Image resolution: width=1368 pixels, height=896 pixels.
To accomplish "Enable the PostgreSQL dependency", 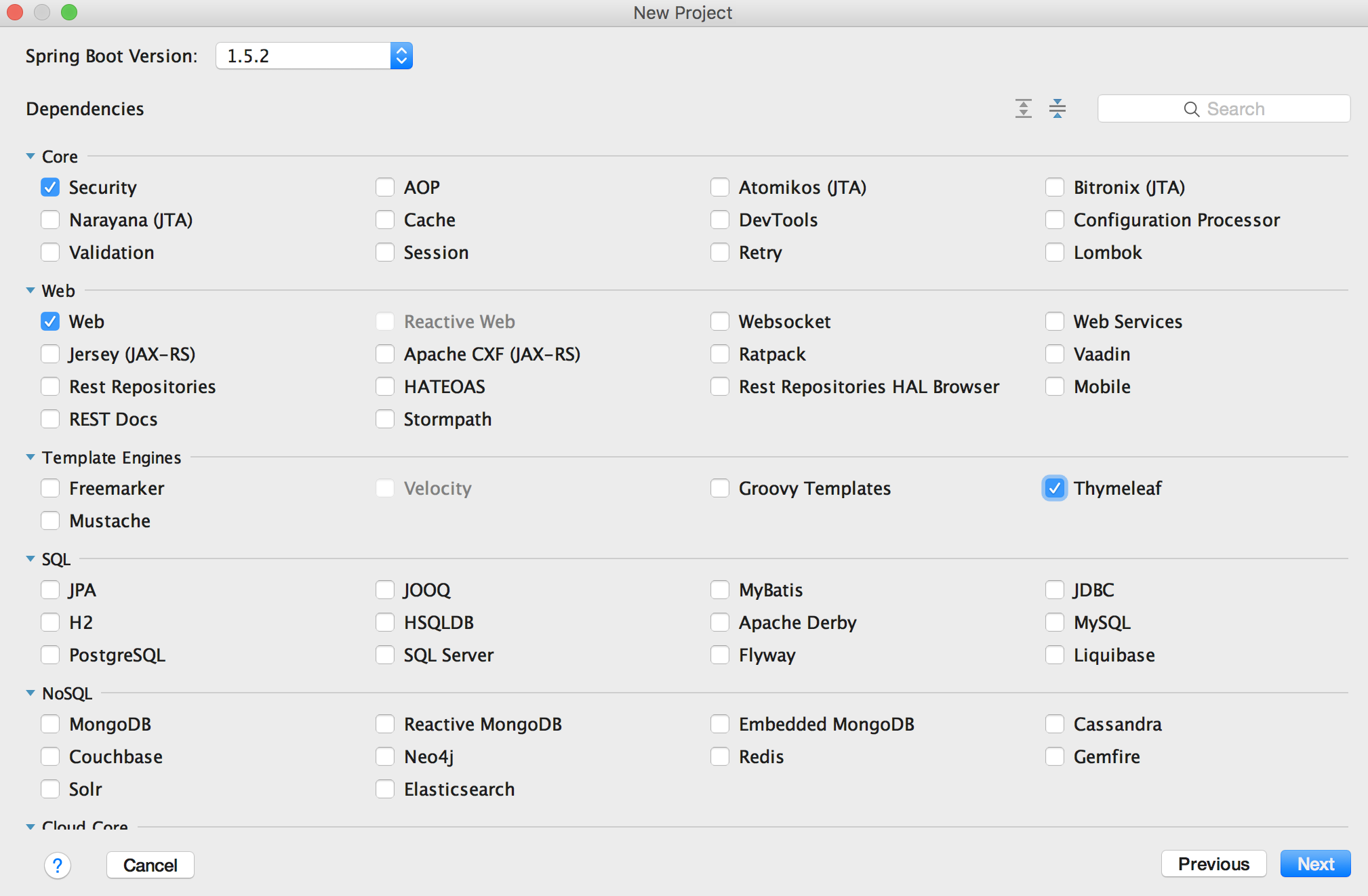I will [x=50, y=655].
